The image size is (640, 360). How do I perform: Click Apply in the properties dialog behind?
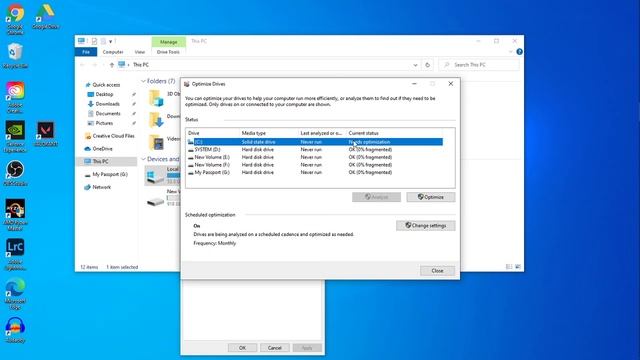pos(307,348)
